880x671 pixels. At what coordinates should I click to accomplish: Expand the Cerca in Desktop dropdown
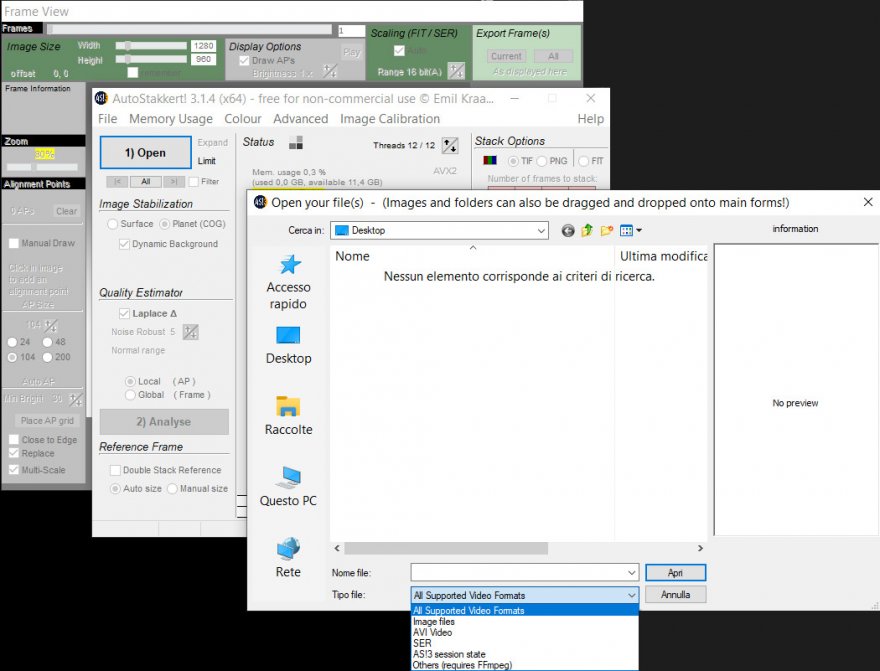click(541, 231)
